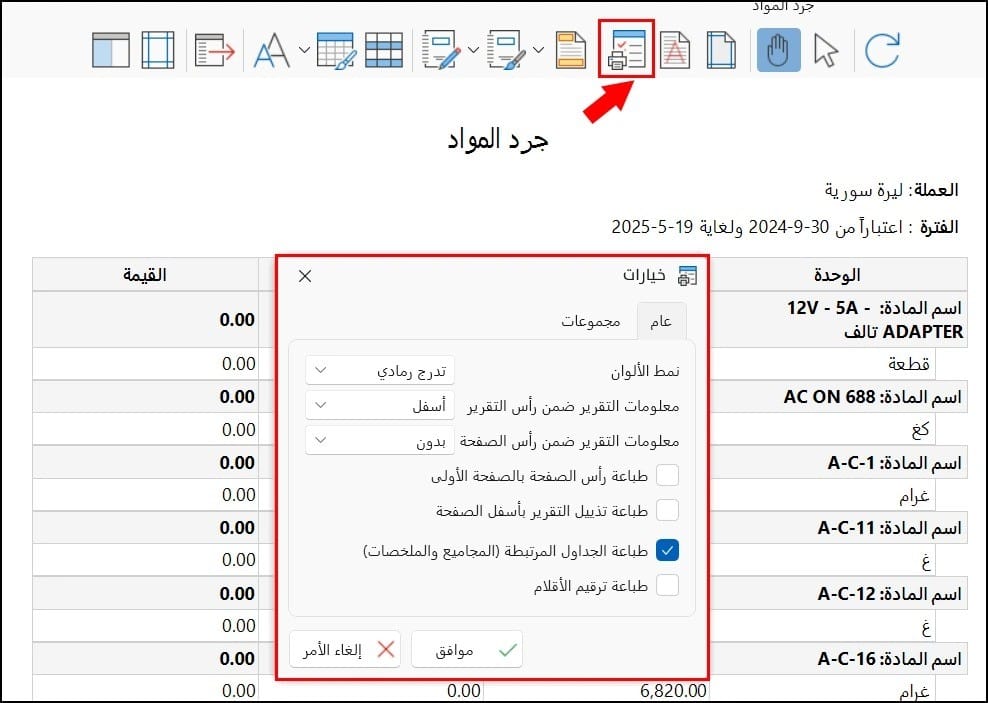Image resolution: width=988 pixels, height=703 pixels.
Task: Enable طباعة رأس الصفحة بالصفحة الأولى checkbox
Action: pyautogui.click(x=667, y=475)
